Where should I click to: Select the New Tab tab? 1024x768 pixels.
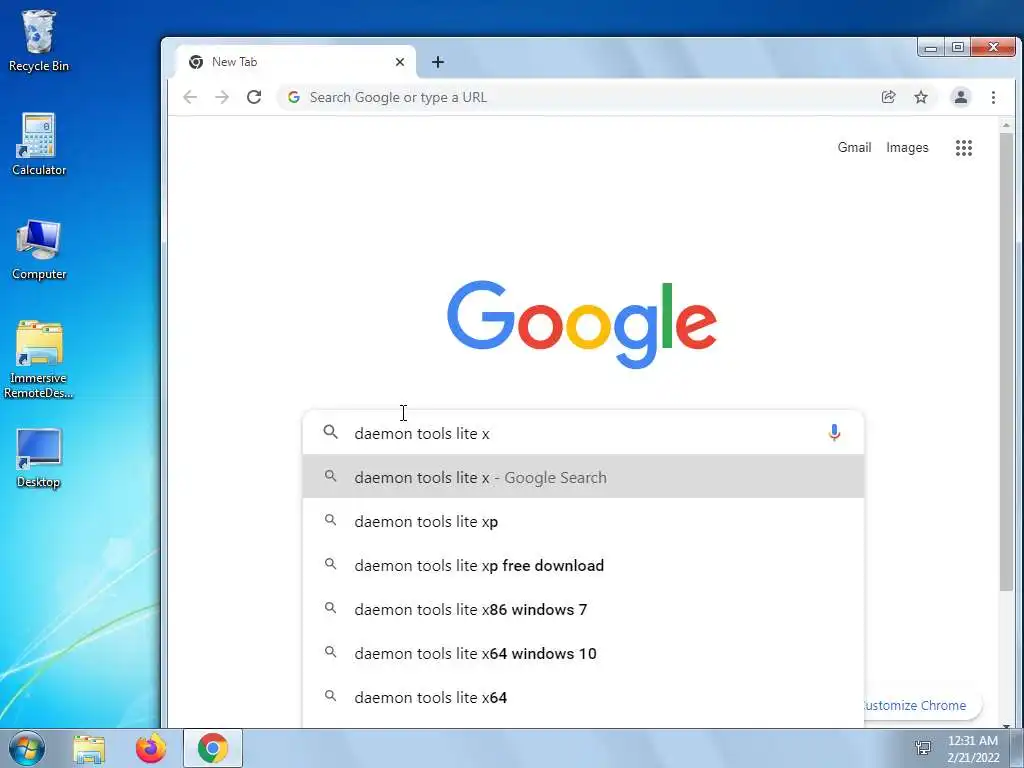point(296,62)
